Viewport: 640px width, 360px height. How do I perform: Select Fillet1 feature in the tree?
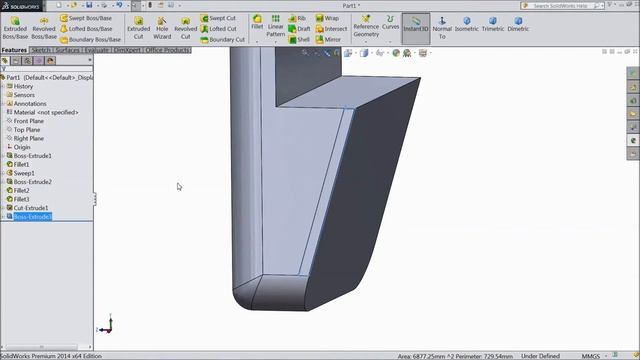tap(21, 164)
